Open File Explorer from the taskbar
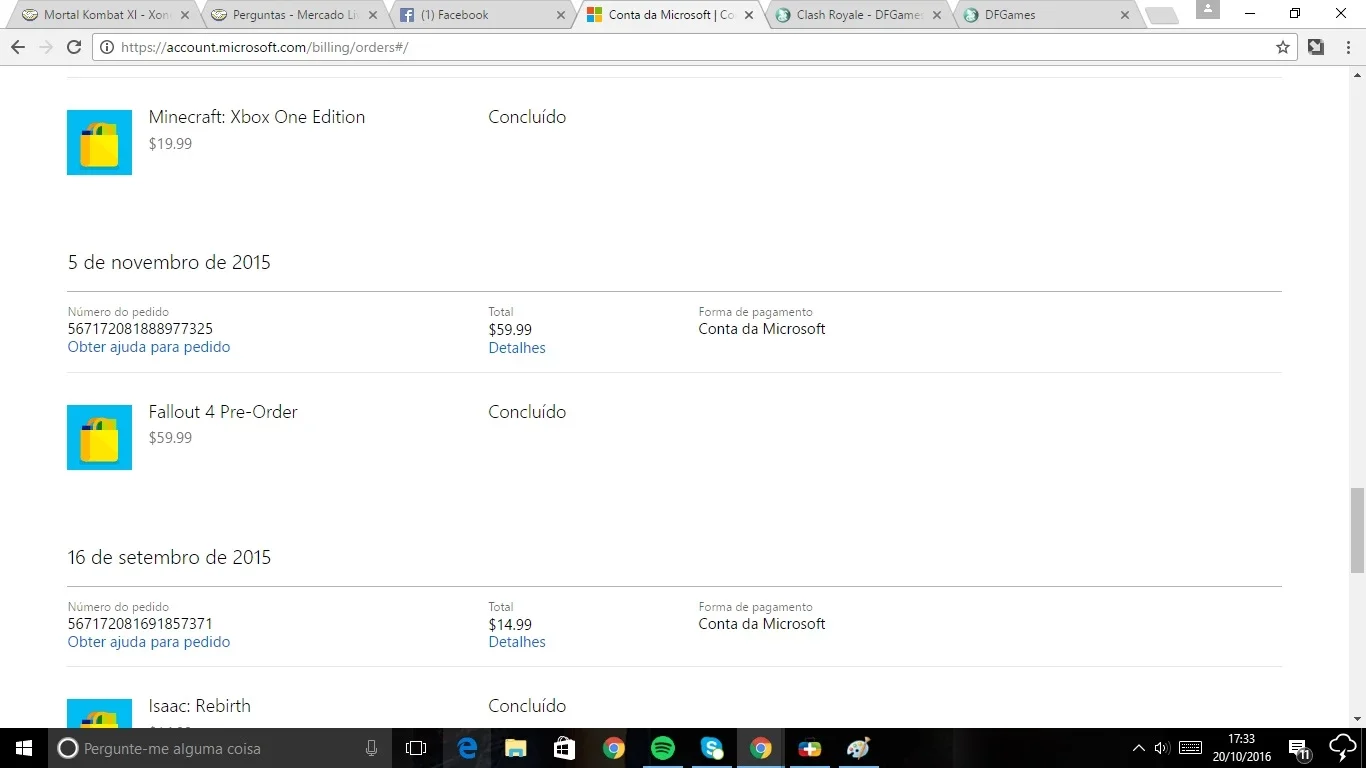This screenshot has width=1366, height=768. (x=516, y=748)
